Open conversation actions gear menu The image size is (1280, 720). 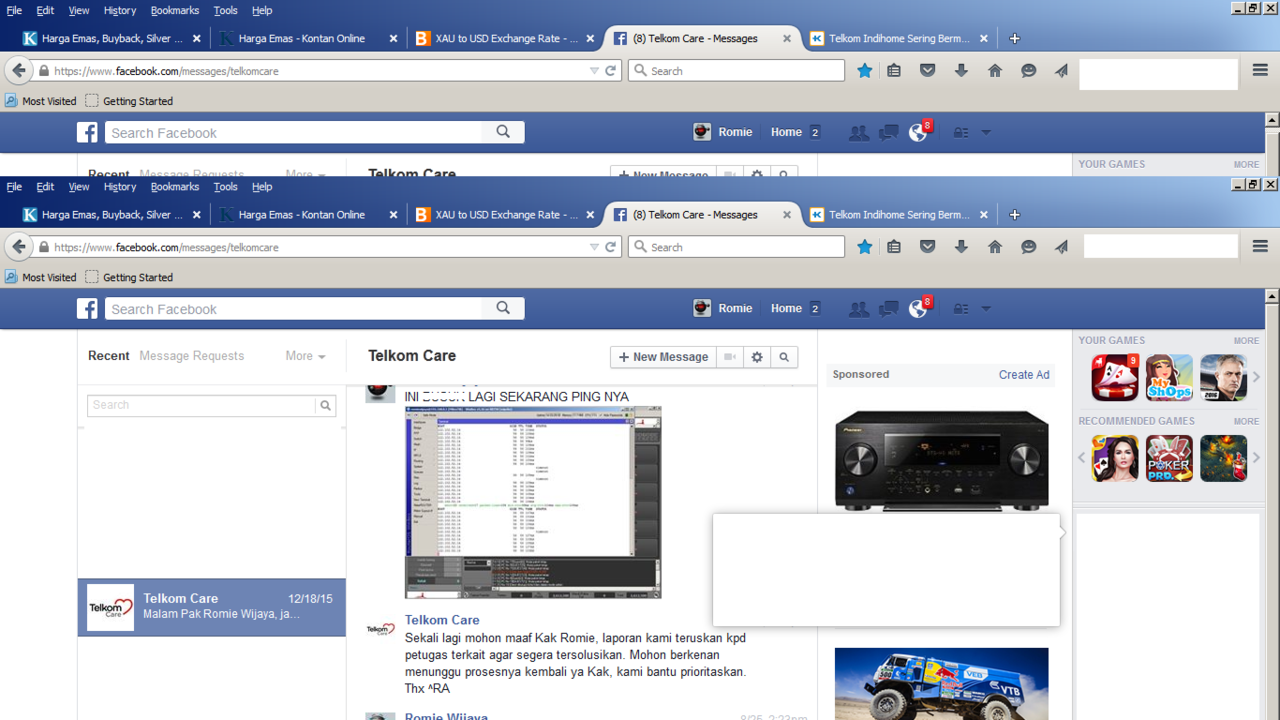click(757, 357)
